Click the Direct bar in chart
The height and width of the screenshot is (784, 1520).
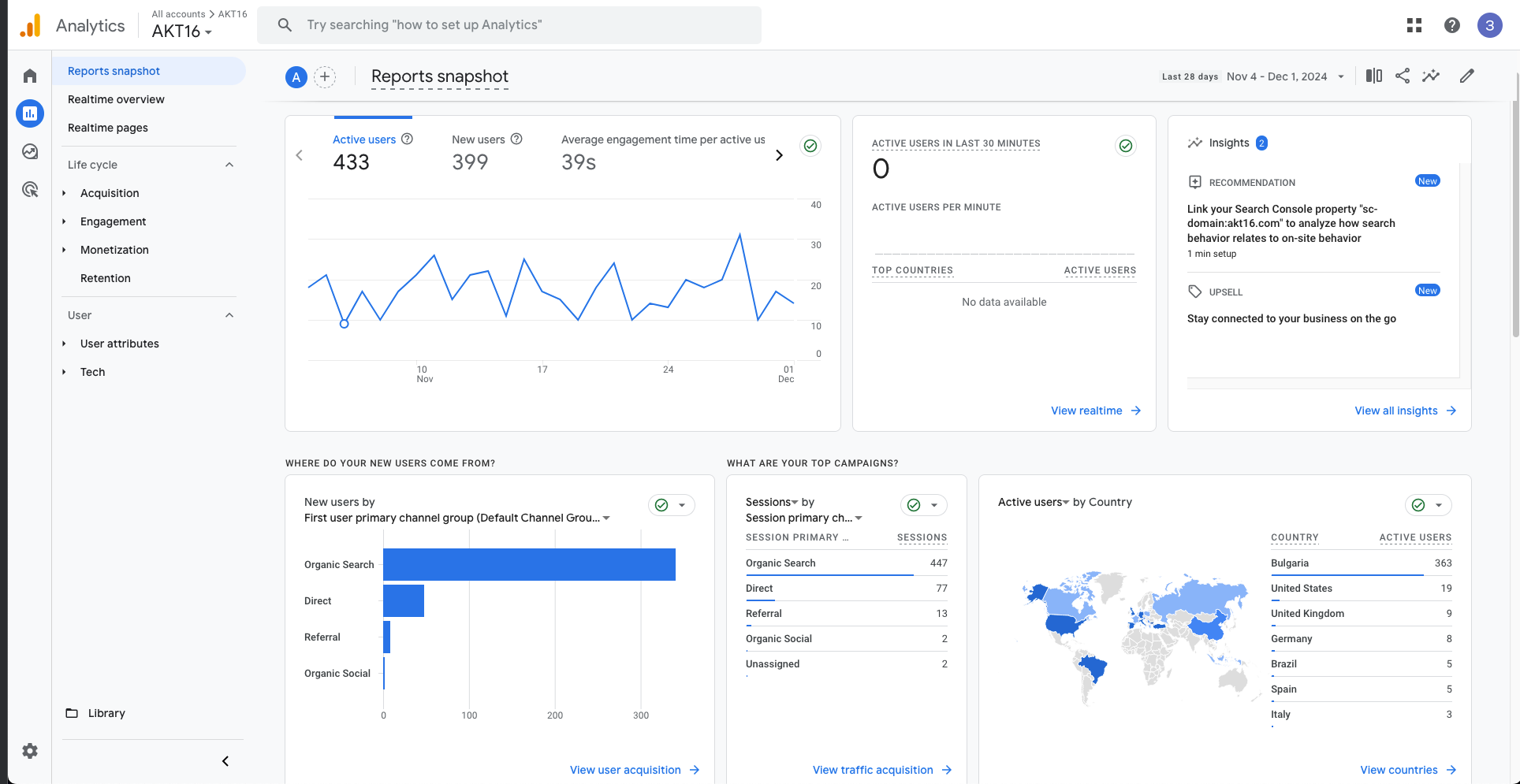(404, 600)
